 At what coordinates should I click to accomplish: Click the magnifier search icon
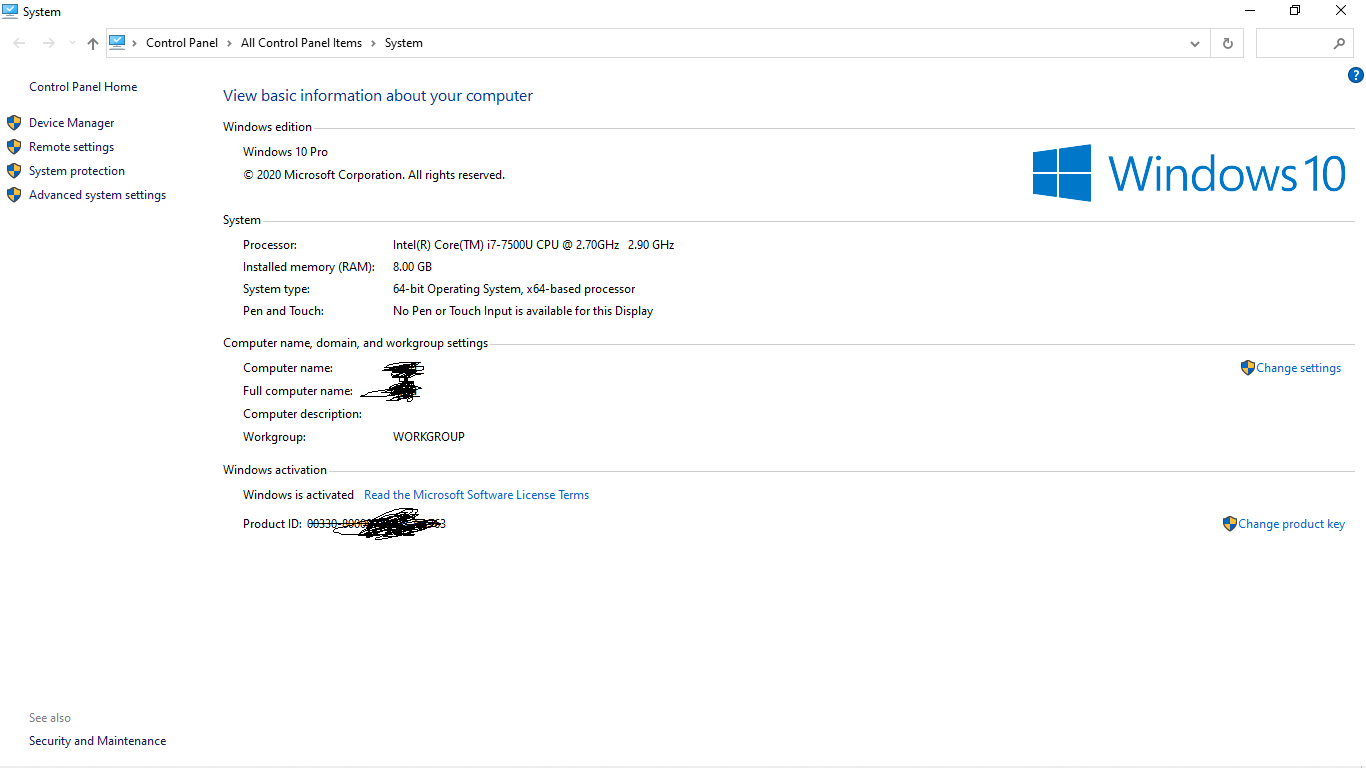pos(1339,43)
